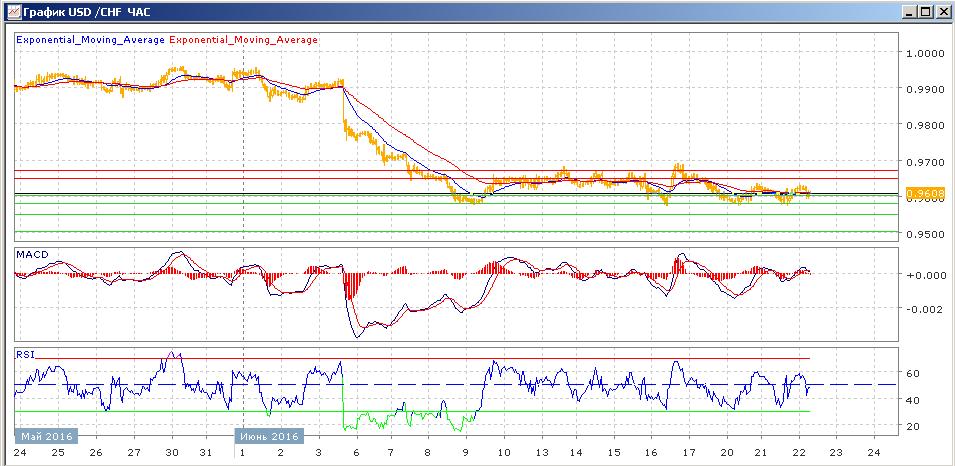
Task: Click the 60 level on RSI scale
Action: (913, 373)
